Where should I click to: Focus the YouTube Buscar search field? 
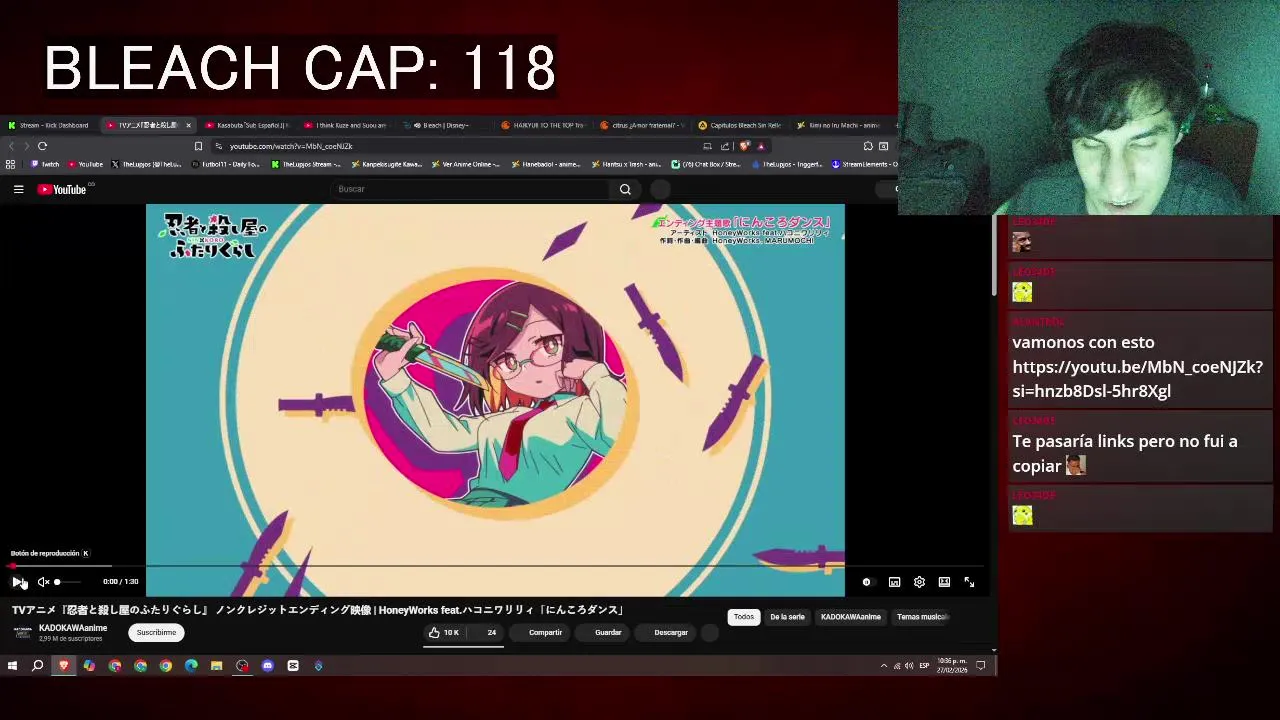470,189
